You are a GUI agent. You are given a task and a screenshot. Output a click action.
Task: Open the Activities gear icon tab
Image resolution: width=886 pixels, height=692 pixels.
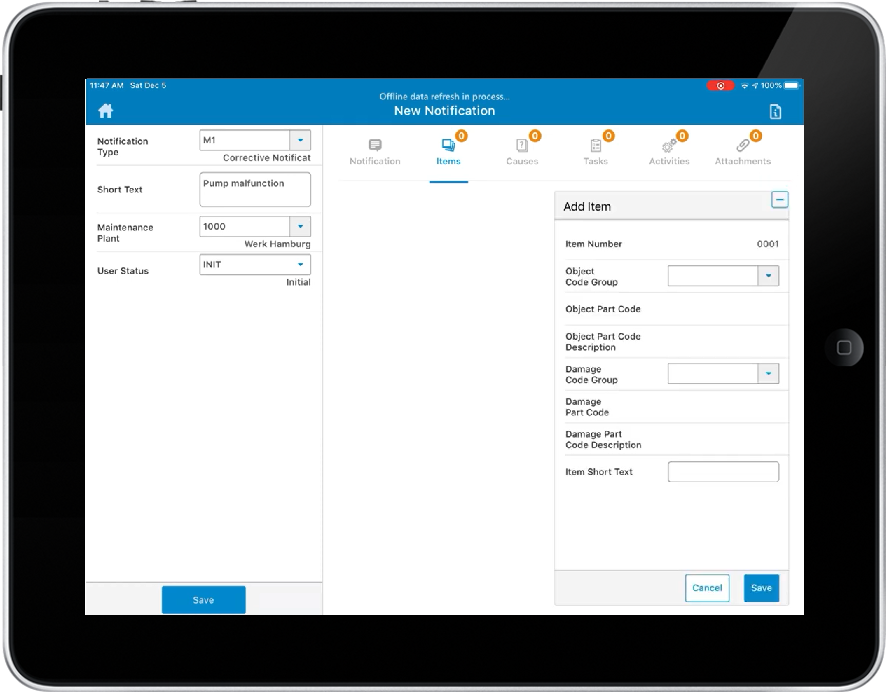coord(669,145)
